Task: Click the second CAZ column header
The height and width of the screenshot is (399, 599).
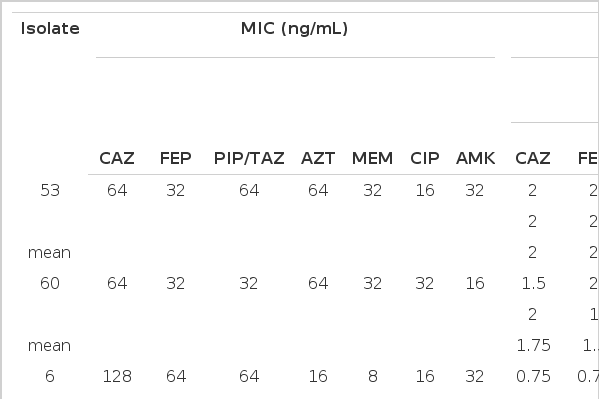Action: click(533, 158)
